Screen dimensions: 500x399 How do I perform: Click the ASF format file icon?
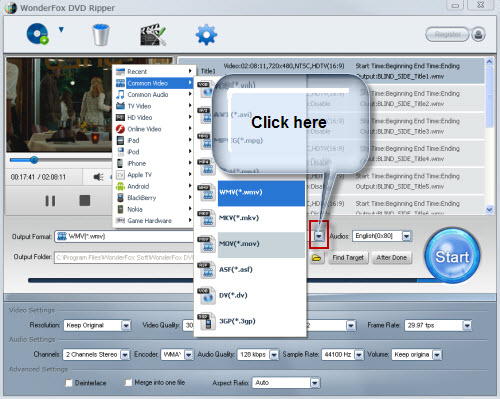pos(206,270)
